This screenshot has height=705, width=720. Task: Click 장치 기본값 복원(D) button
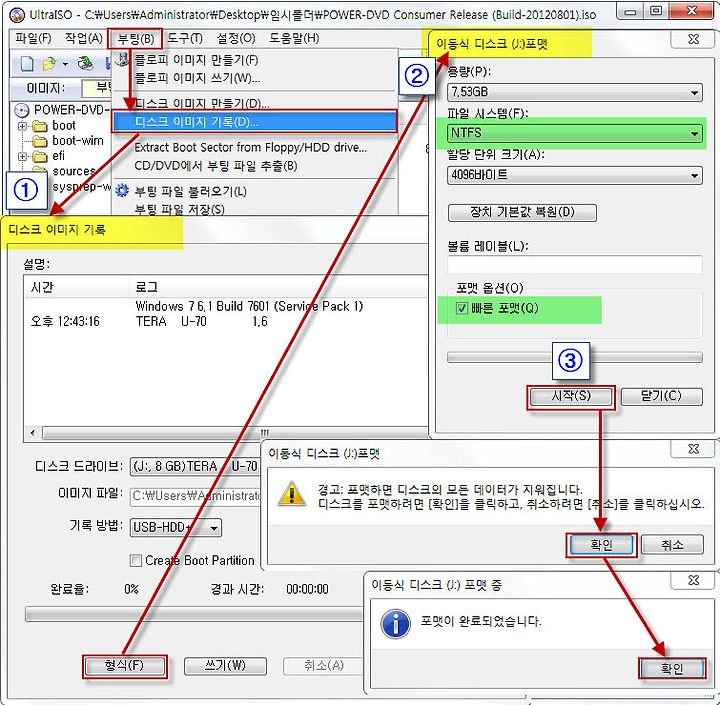coord(522,213)
